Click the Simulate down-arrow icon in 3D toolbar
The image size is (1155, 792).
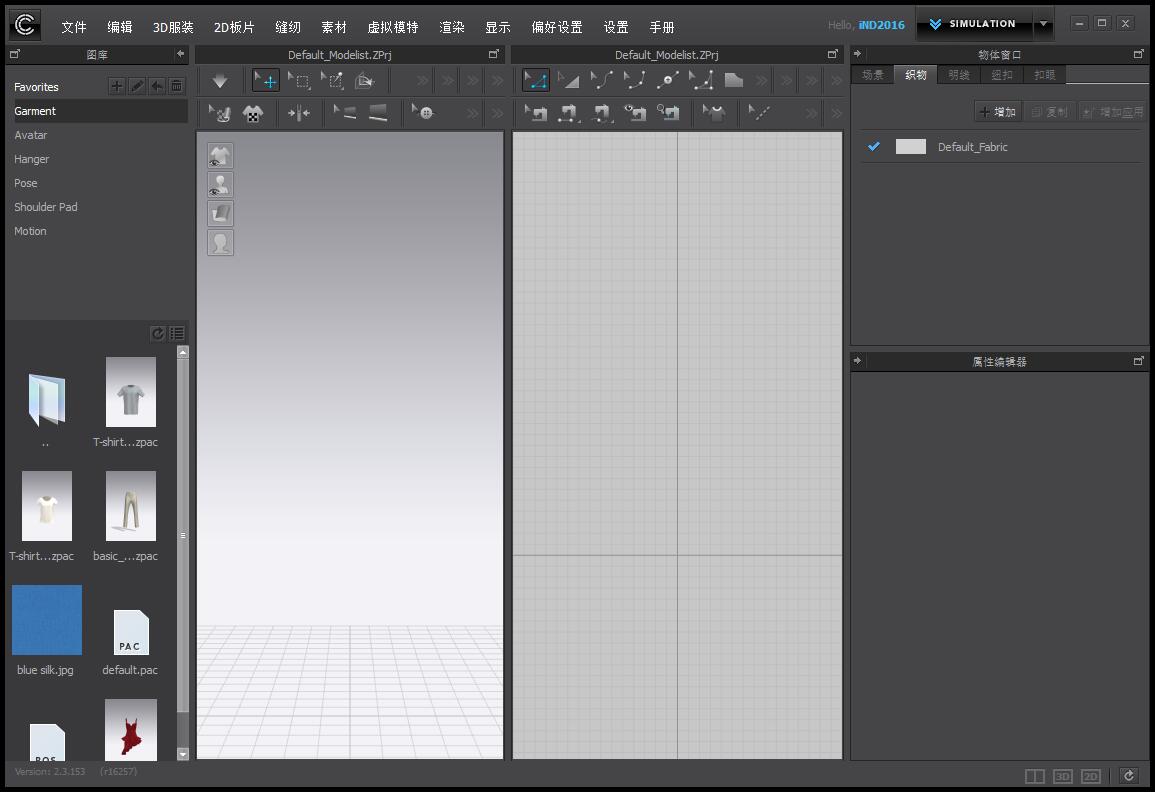coord(220,81)
